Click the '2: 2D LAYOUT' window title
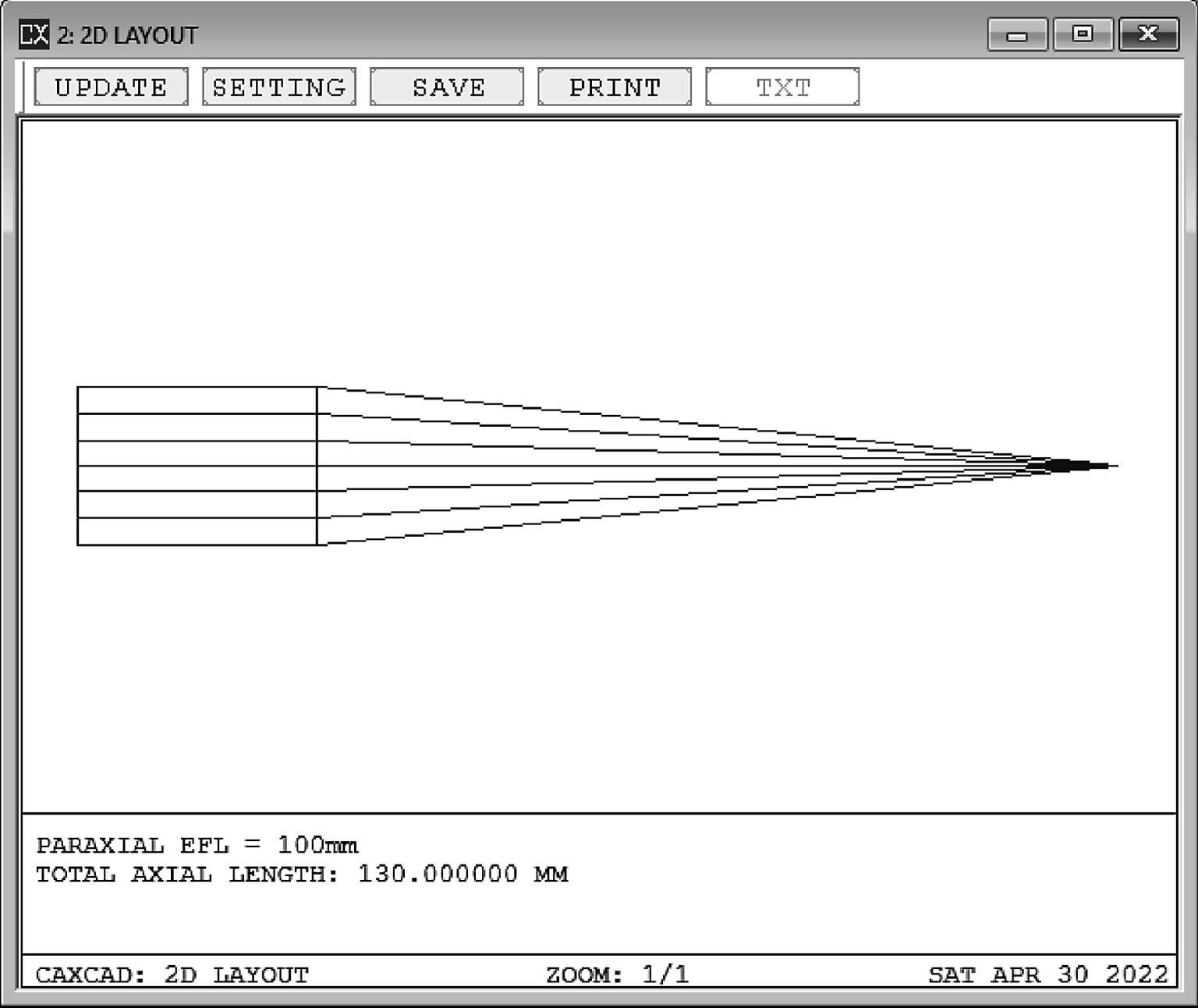This screenshot has height=1008, width=1198. (x=127, y=35)
